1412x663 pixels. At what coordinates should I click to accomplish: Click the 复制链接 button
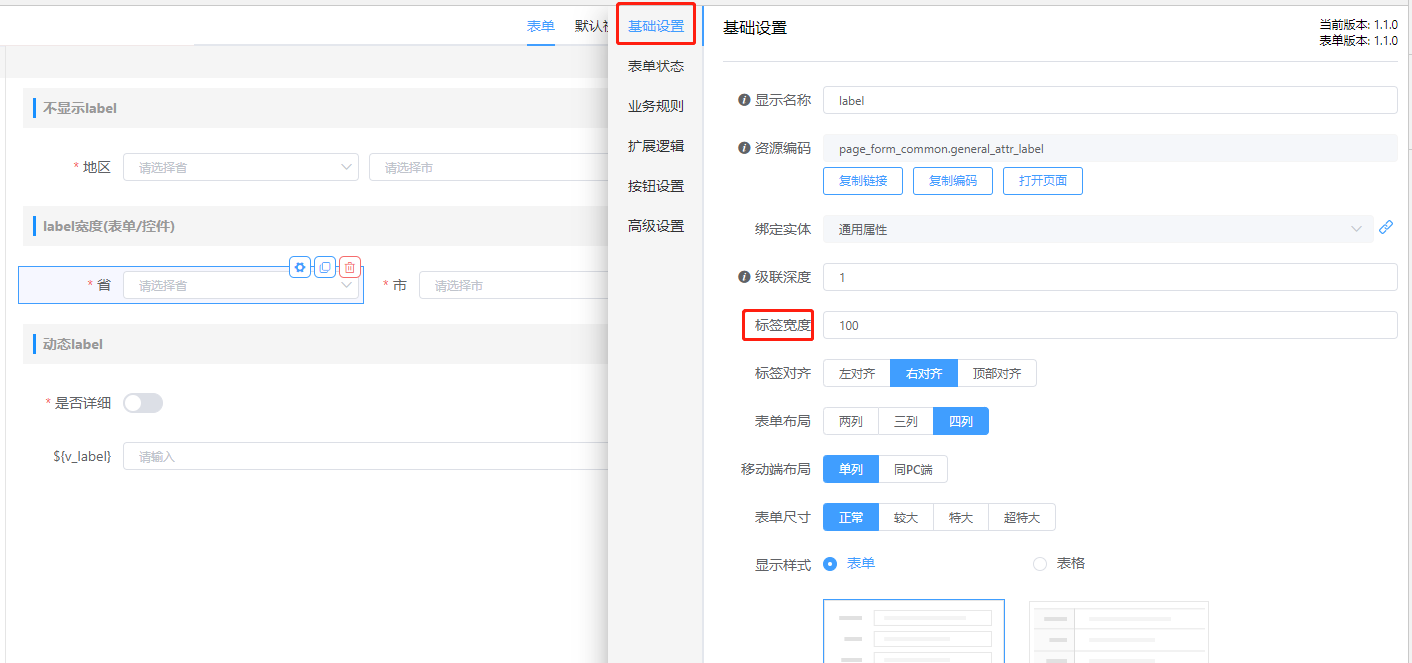click(862, 181)
